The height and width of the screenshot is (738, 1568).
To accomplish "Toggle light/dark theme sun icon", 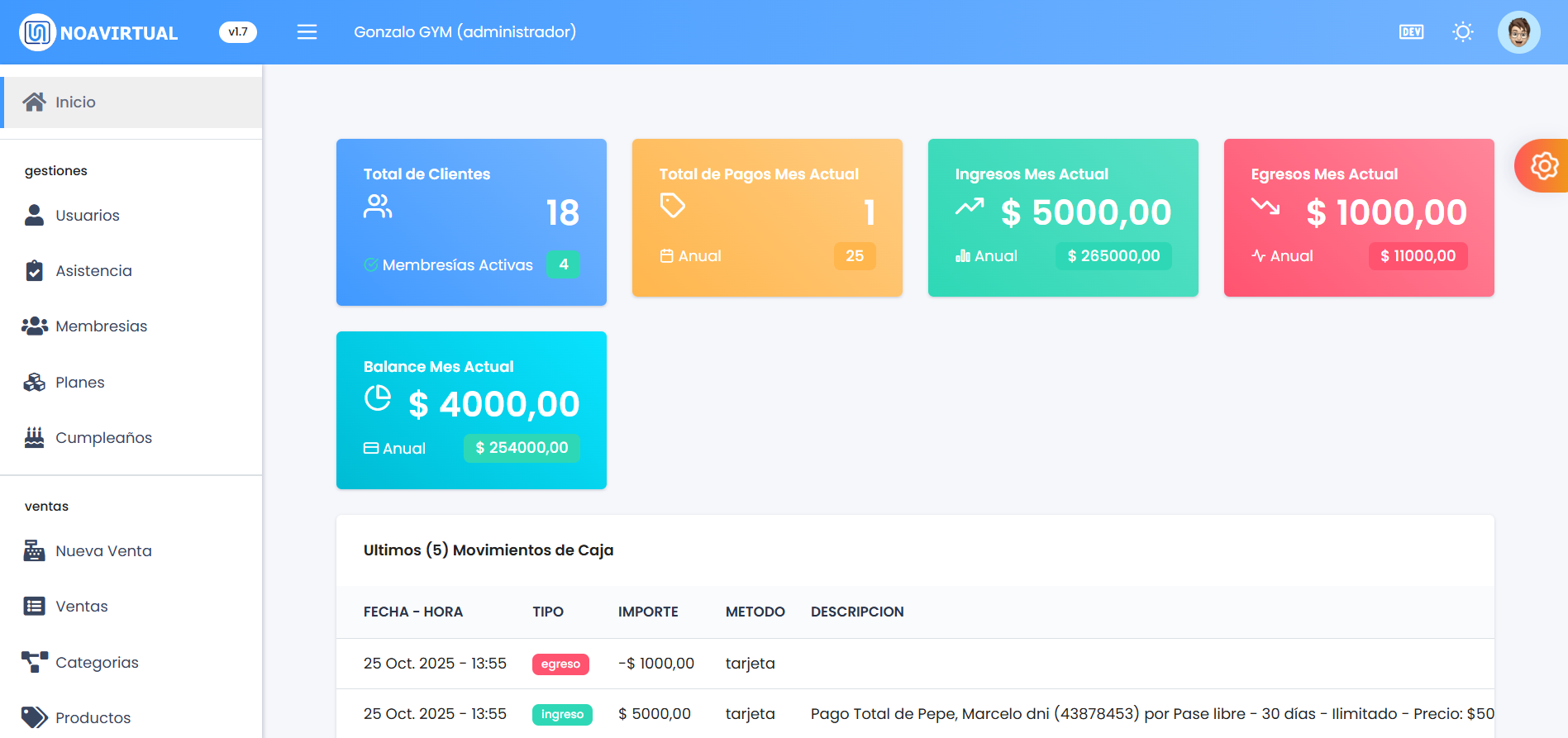I will coord(1462,32).
